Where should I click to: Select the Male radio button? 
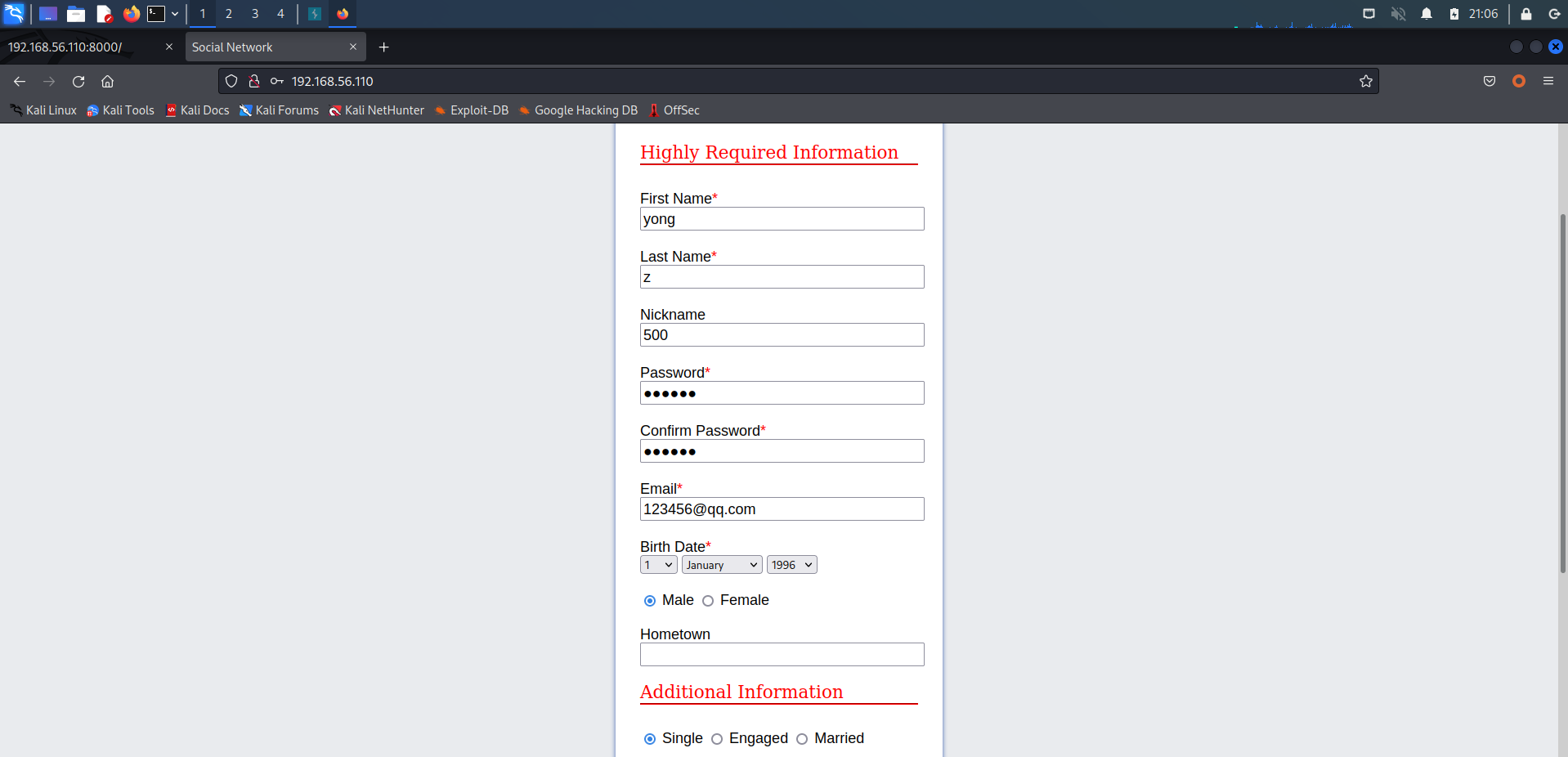coord(650,601)
